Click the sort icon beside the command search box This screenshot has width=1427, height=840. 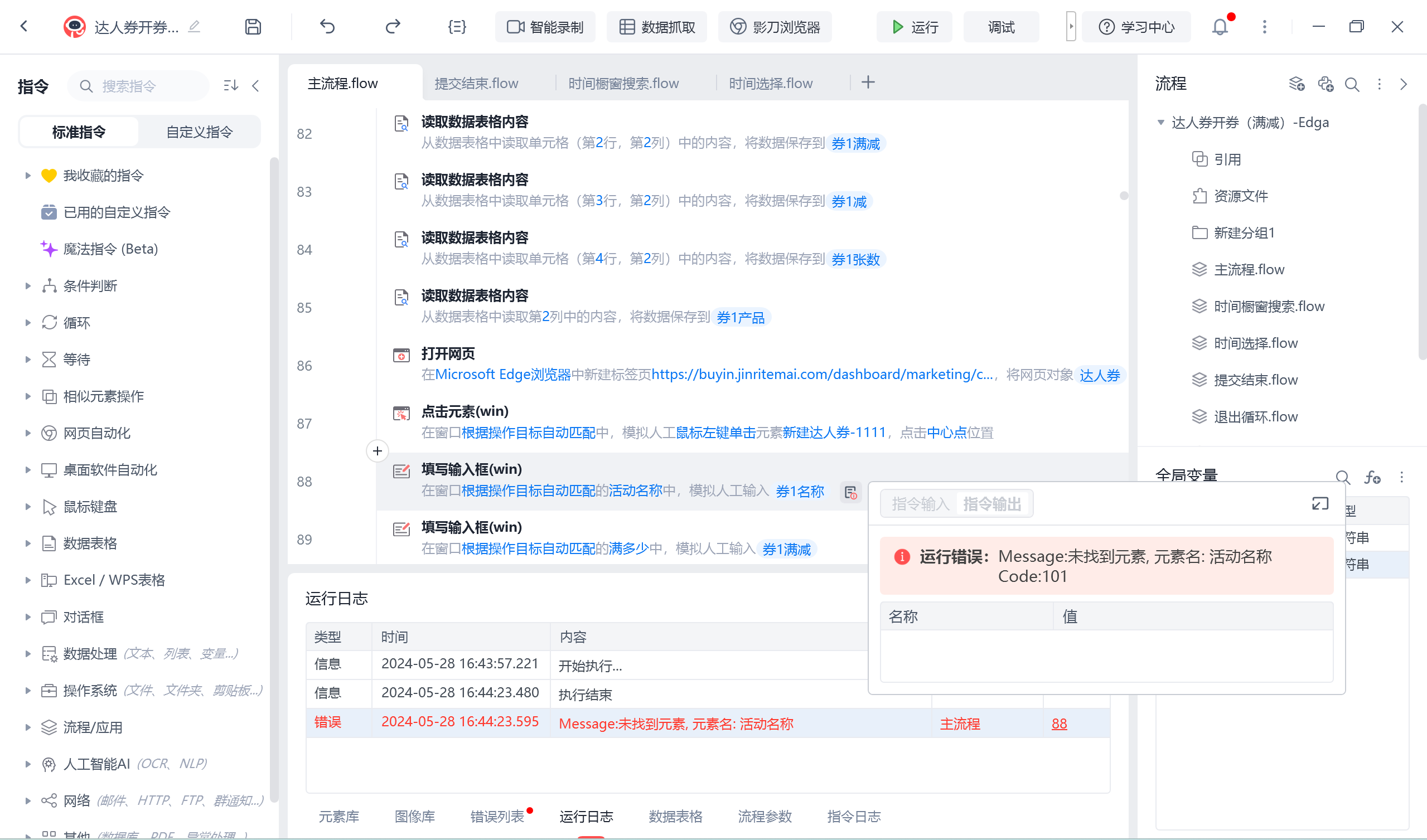tap(230, 85)
